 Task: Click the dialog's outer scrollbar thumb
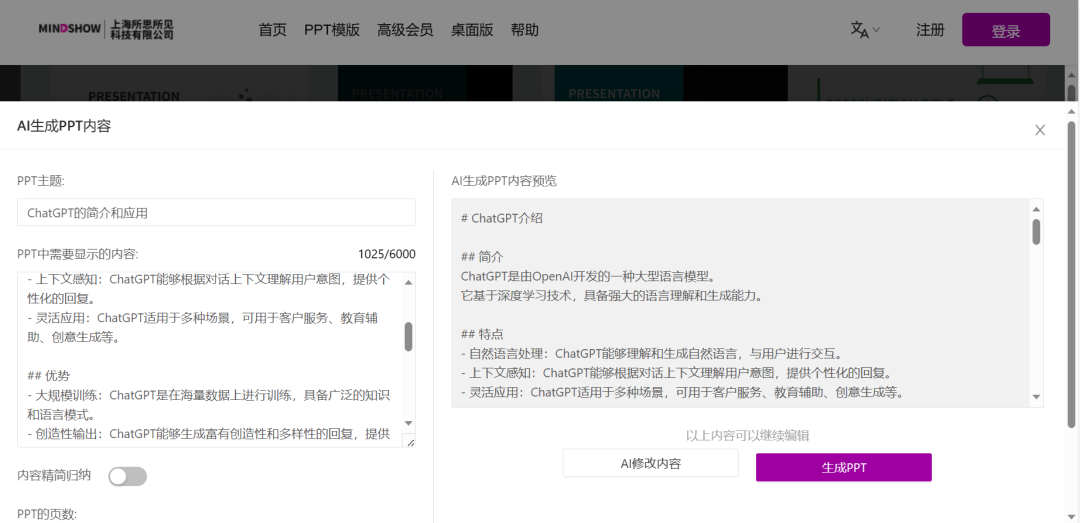[1071, 274]
